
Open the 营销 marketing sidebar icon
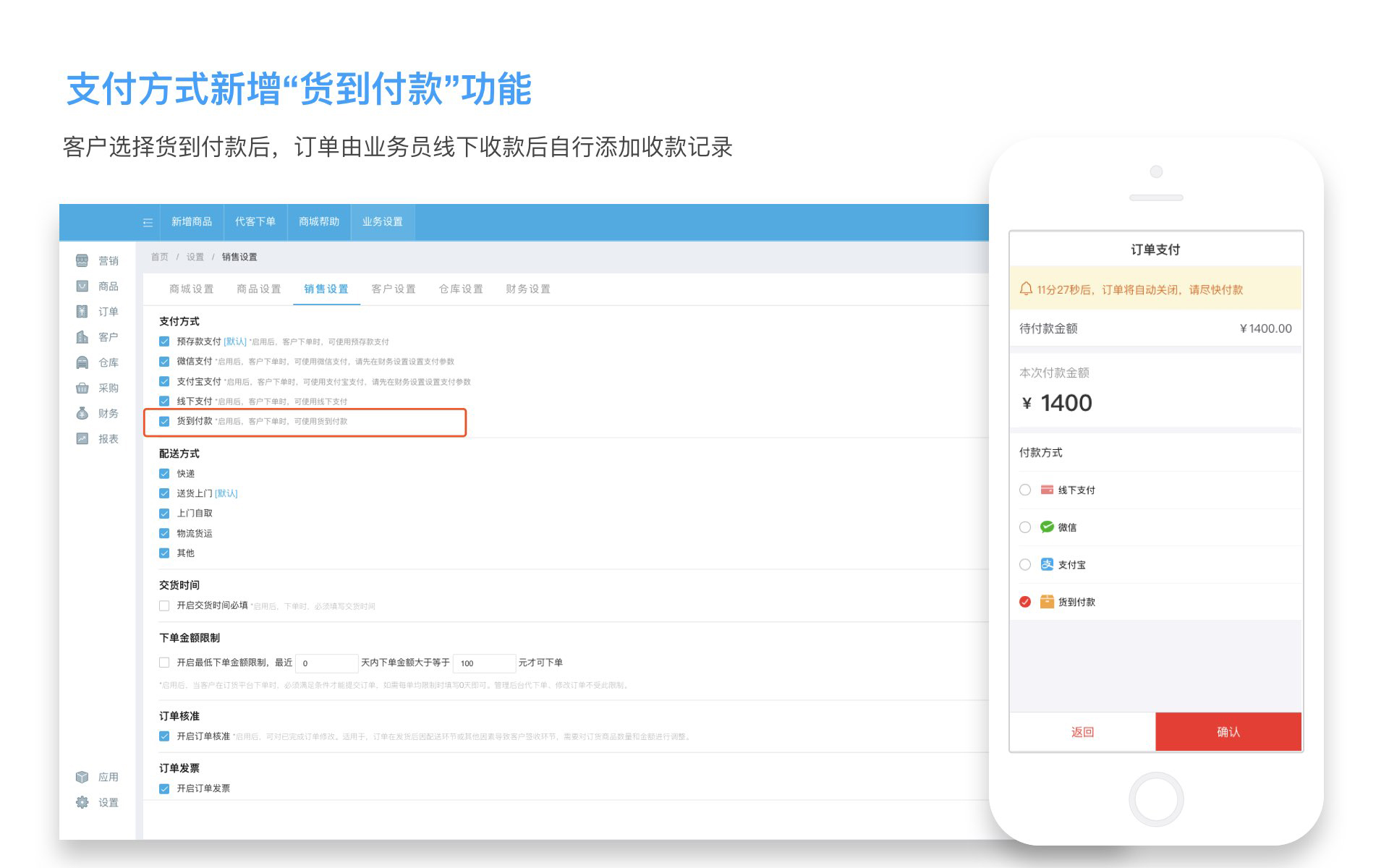(x=82, y=260)
